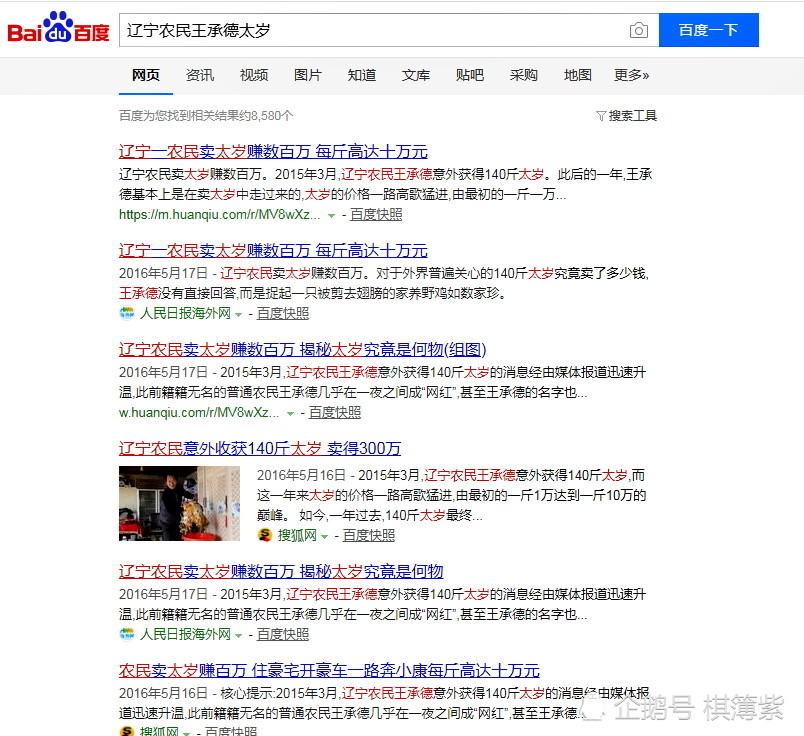
Task: Click the Baidu logo
Action: click(x=58, y=28)
